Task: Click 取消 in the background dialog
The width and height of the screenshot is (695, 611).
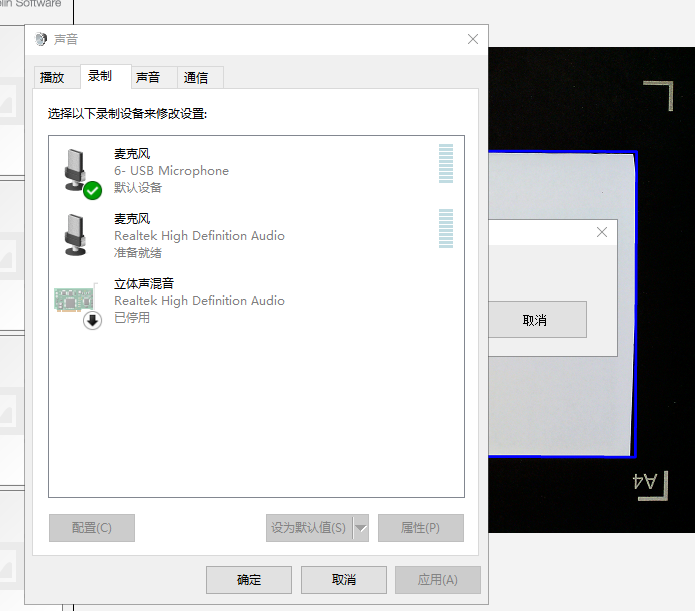Action: 537,320
